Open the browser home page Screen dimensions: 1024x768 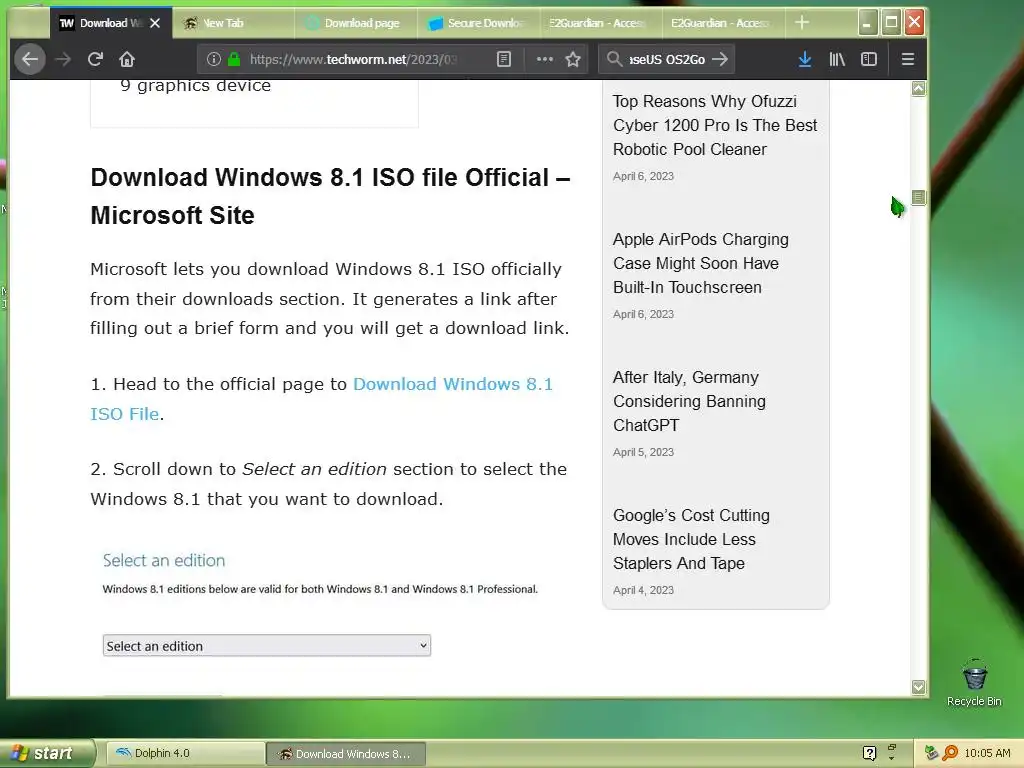pos(127,59)
